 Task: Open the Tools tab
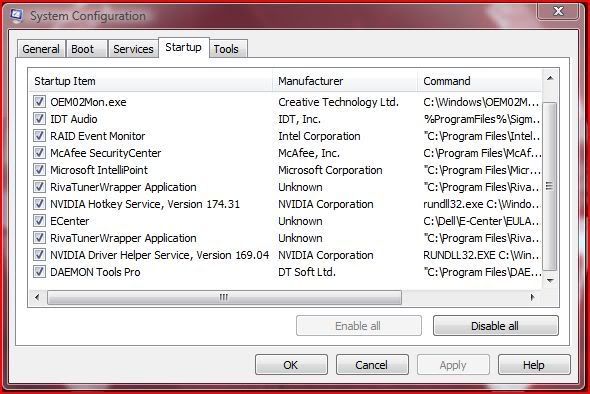coord(228,49)
